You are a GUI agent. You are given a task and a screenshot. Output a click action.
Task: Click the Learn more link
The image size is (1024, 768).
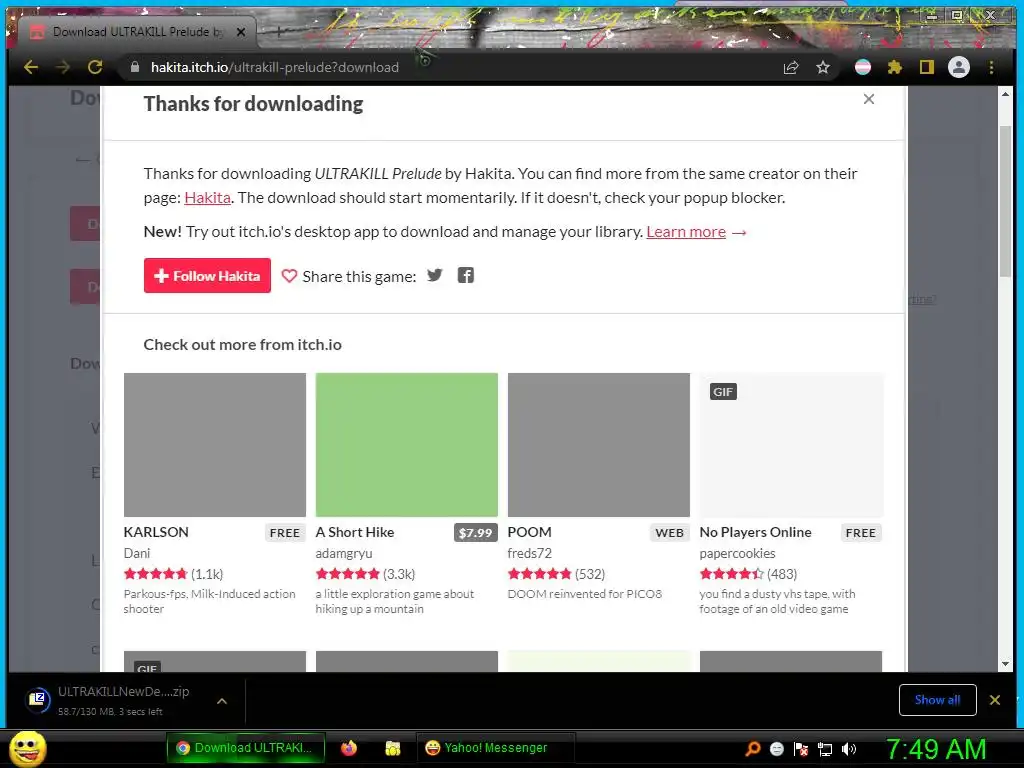pyautogui.click(x=686, y=232)
